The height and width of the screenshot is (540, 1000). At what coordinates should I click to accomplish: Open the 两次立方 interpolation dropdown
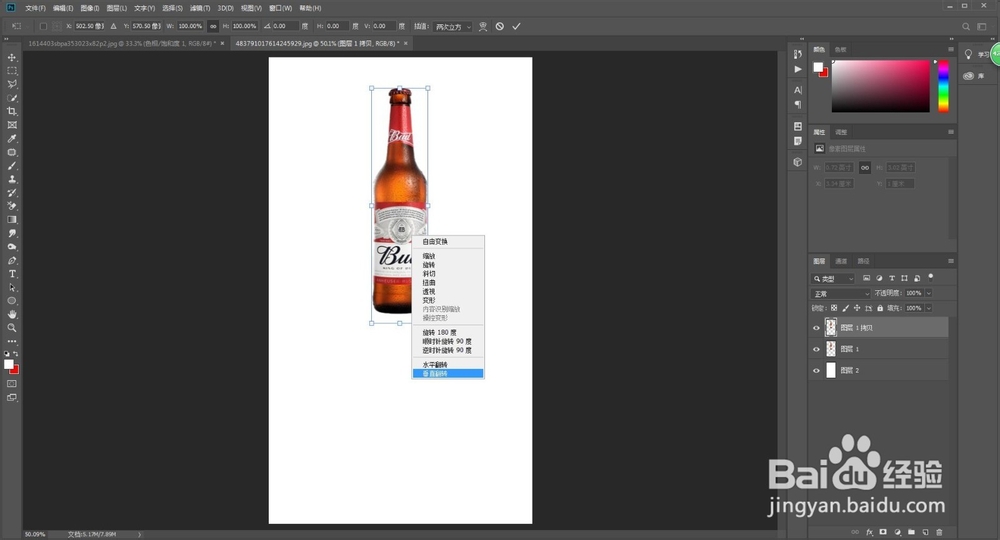pos(453,27)
